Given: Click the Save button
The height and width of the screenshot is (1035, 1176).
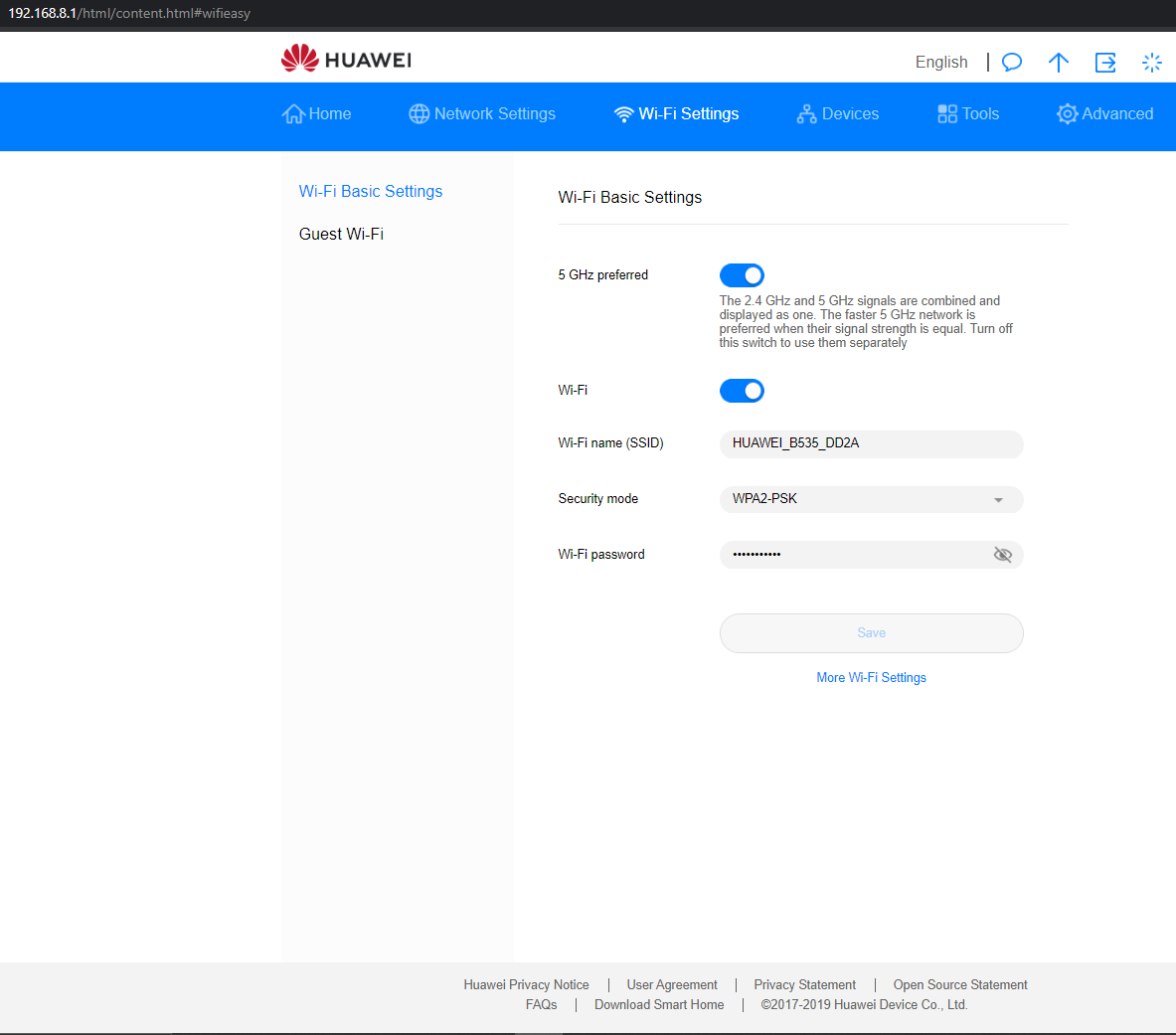Looking at the screenshot, I should (x=871, y=633).
